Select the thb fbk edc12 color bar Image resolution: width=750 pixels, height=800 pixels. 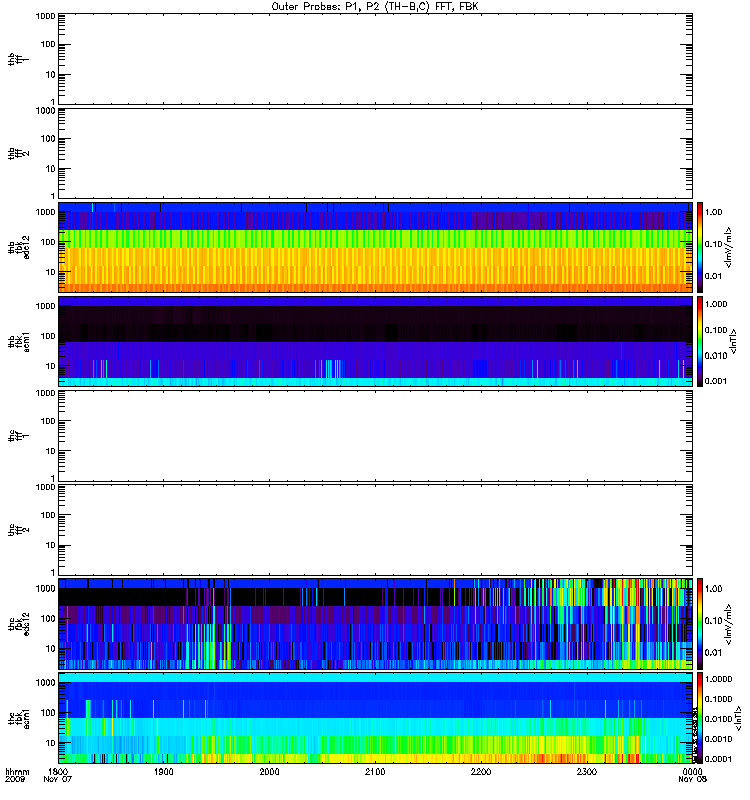tap(700, 247)
